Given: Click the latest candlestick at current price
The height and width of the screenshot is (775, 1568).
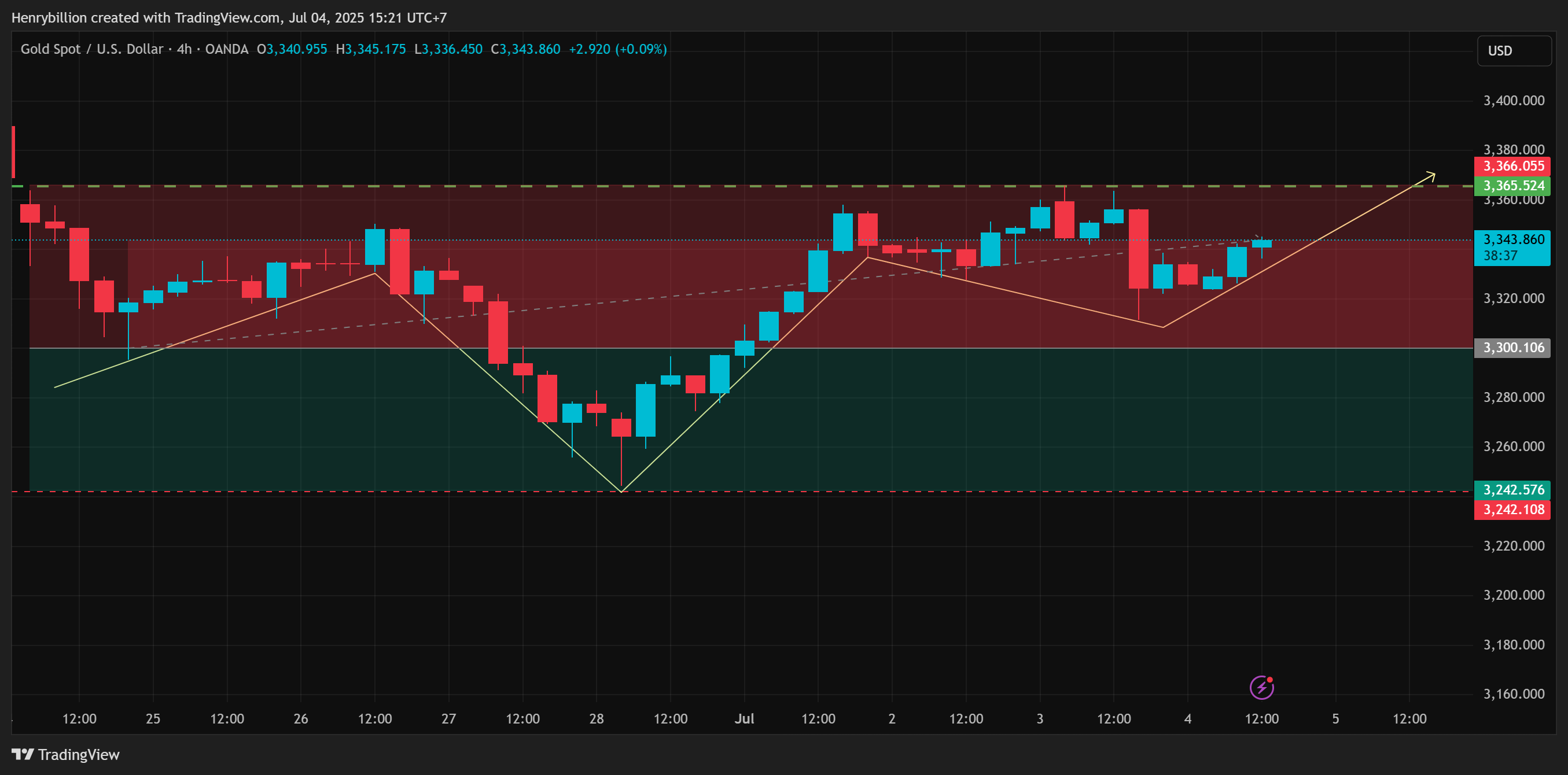Looking at the screenshot, I should 1262,243.
